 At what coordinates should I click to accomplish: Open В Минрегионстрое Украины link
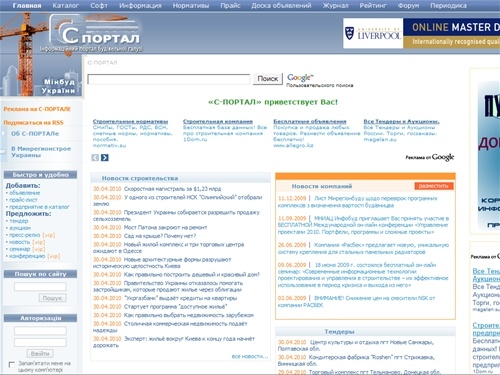tap(41, 152)
